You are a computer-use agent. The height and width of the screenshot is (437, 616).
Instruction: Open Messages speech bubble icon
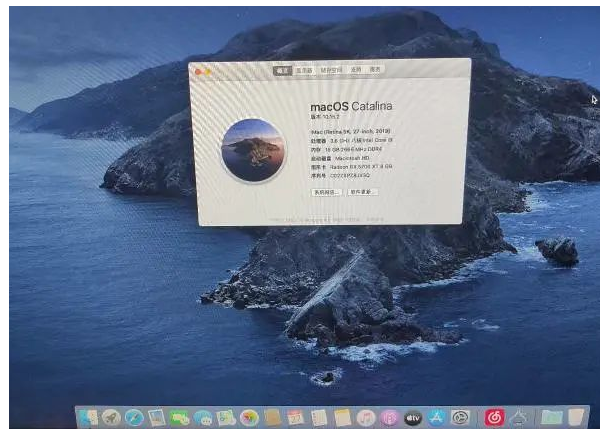coord(203,417)
